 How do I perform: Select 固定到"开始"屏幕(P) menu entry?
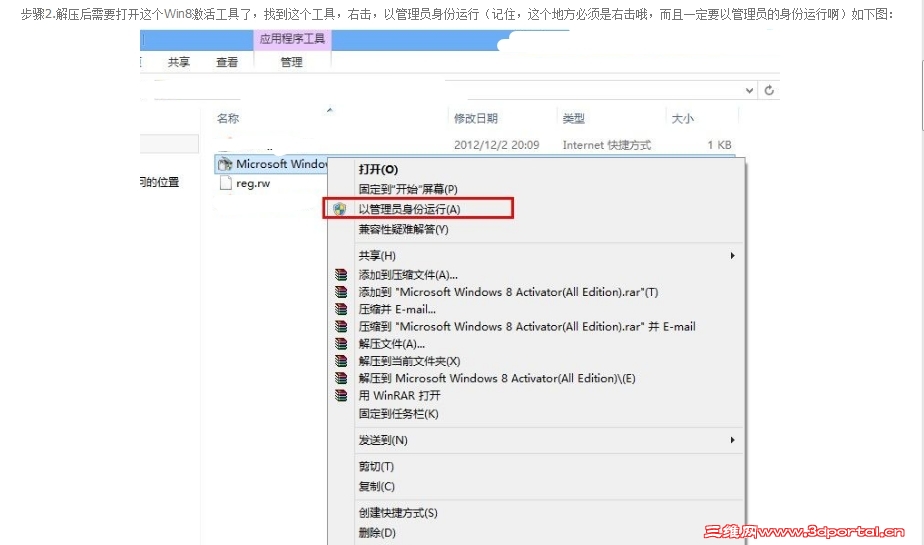pyautogui.click(x=408, y=189)
